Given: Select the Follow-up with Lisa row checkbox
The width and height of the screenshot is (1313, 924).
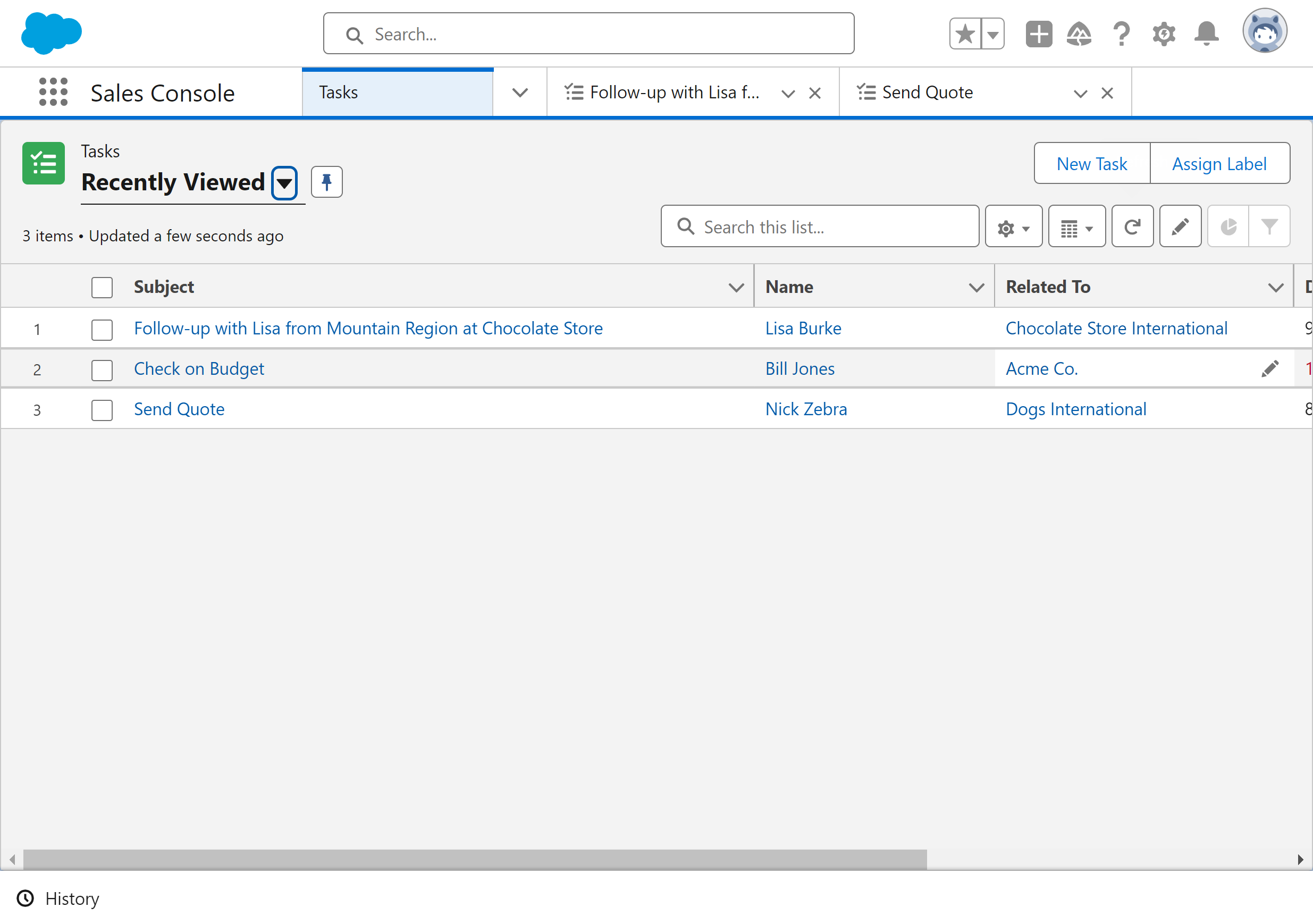Looking at the screenshot, I should point(102,329).
